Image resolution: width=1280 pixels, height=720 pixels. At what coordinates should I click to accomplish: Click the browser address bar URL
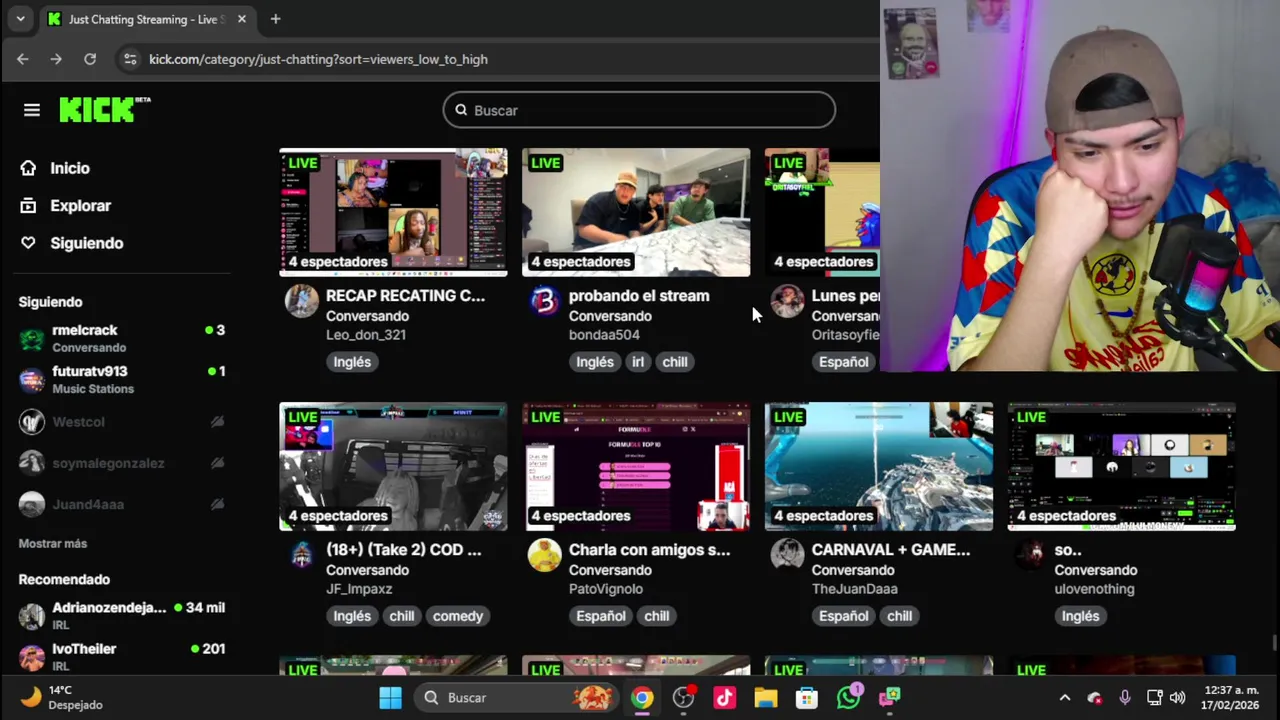click(x=318, y=59)
